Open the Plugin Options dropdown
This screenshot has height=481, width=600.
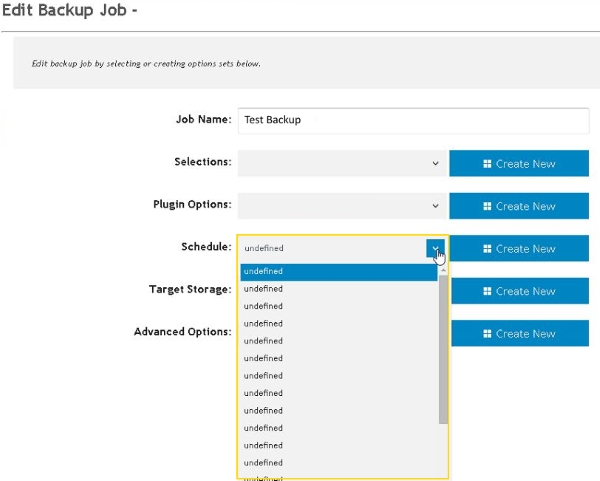[x=342, y=206]
